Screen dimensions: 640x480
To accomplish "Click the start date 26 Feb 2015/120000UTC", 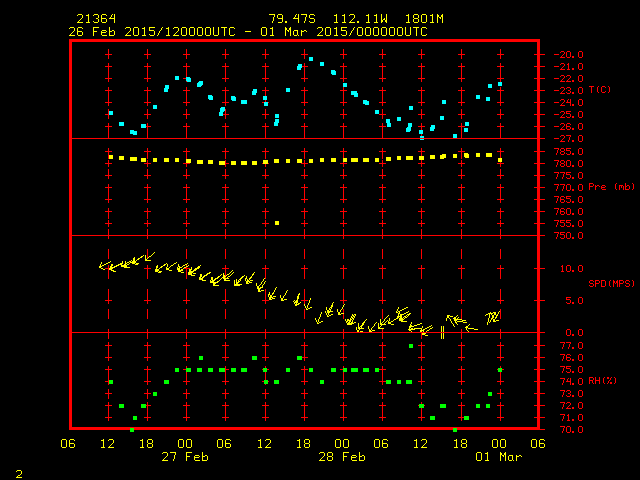I will tap(152, 32).
